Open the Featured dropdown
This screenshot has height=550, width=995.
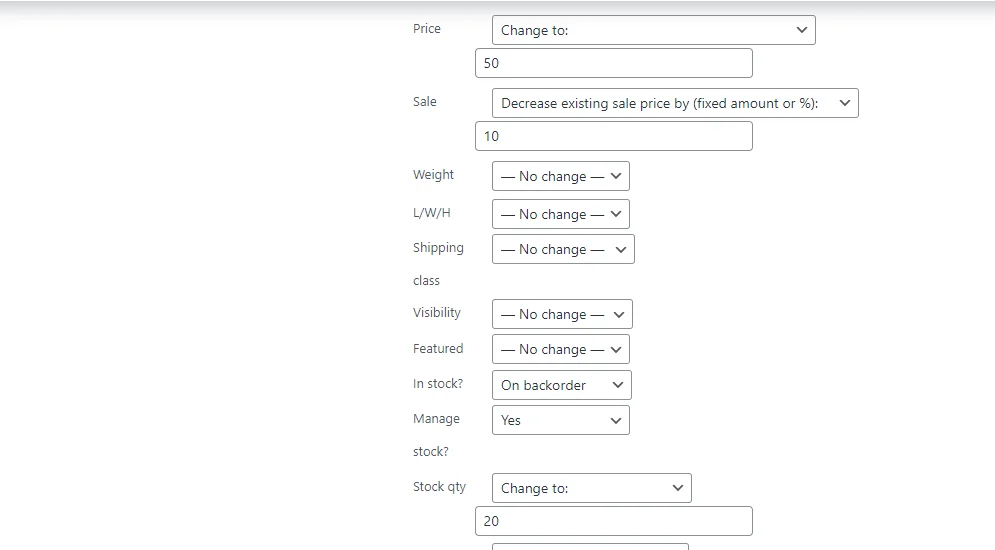[x=560, y=349]
